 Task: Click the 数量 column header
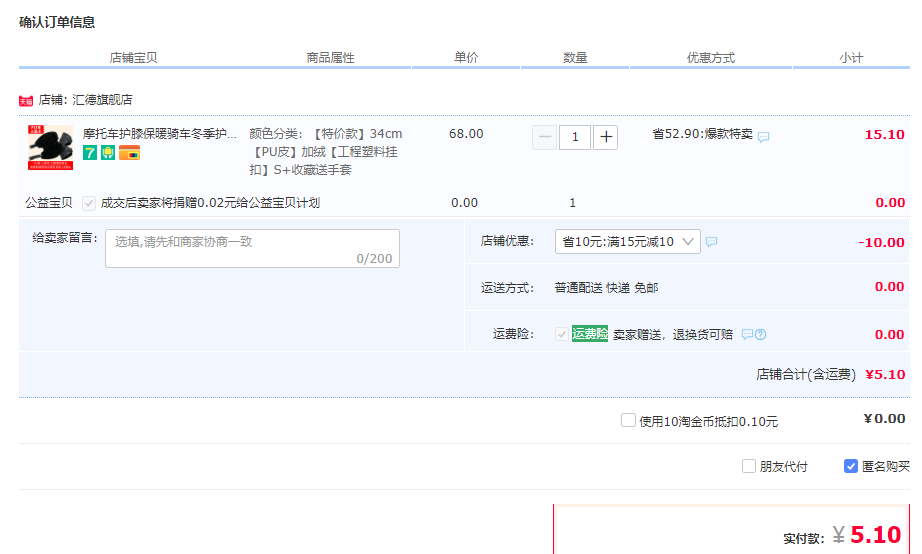[x=575, y=58]
